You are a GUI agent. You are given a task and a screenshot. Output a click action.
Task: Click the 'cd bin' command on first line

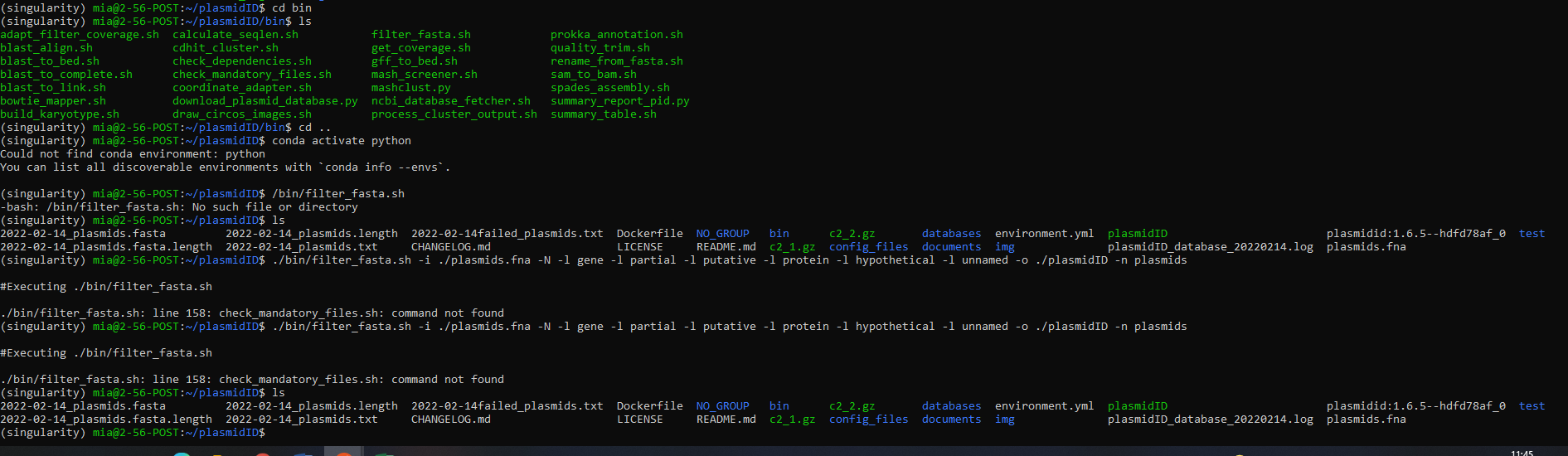tap(292, 8)
